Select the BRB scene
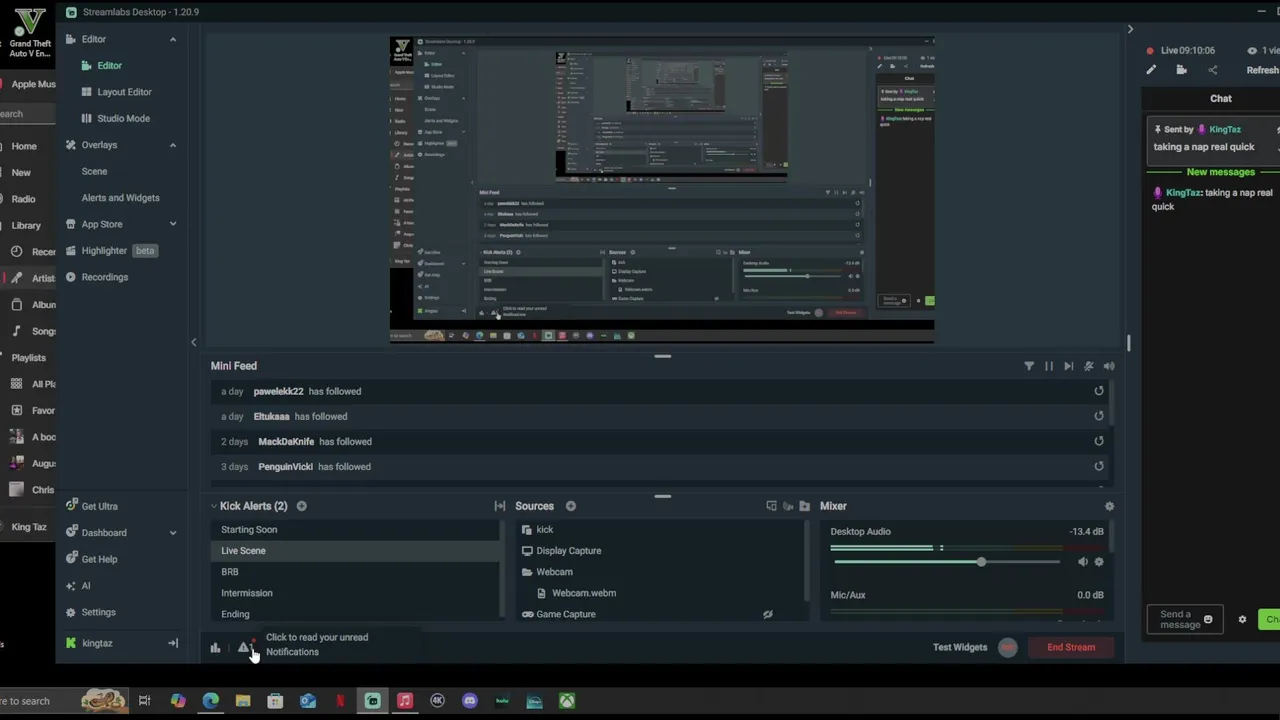This screenshot has width=1280, height=720. click(x=356, y=571)
